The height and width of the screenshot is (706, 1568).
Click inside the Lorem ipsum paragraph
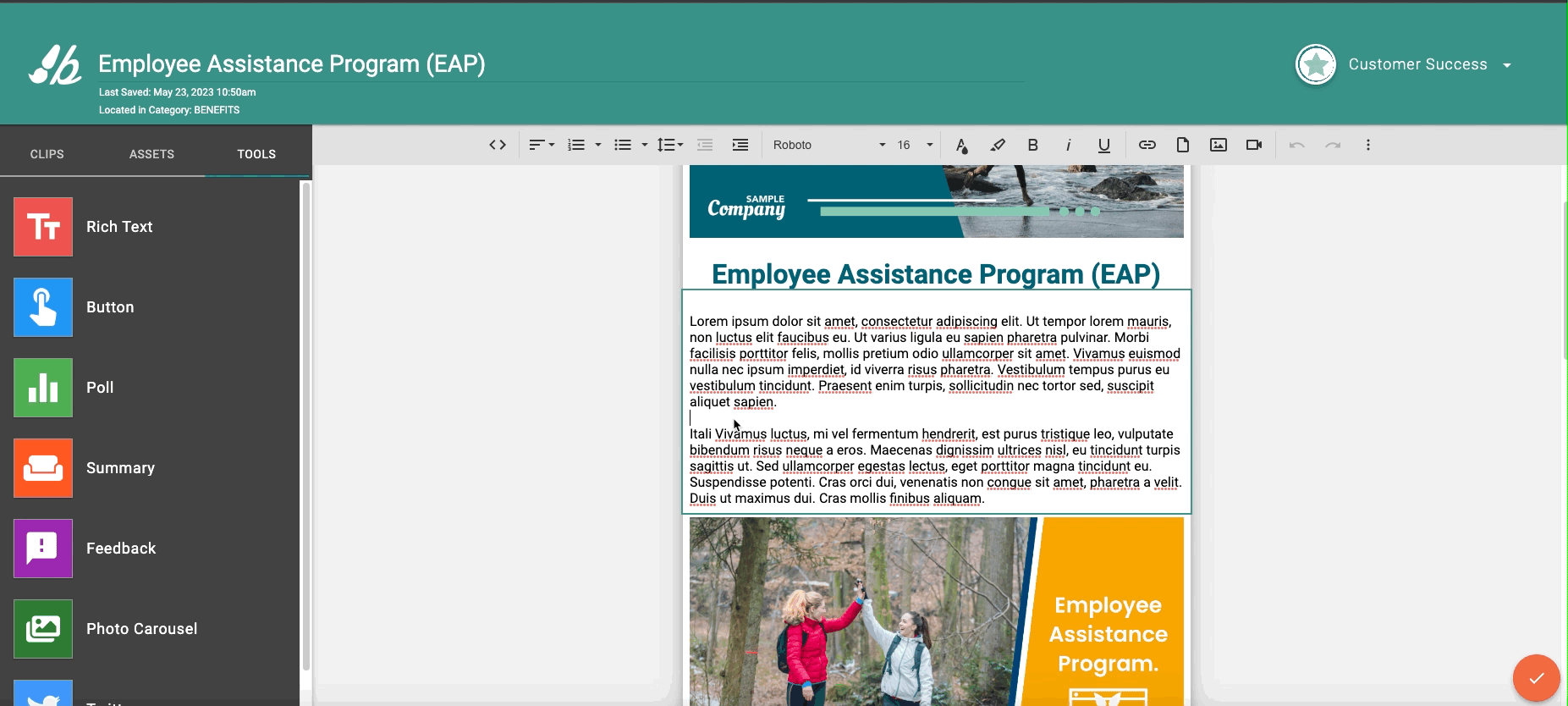tap(935, 361)
